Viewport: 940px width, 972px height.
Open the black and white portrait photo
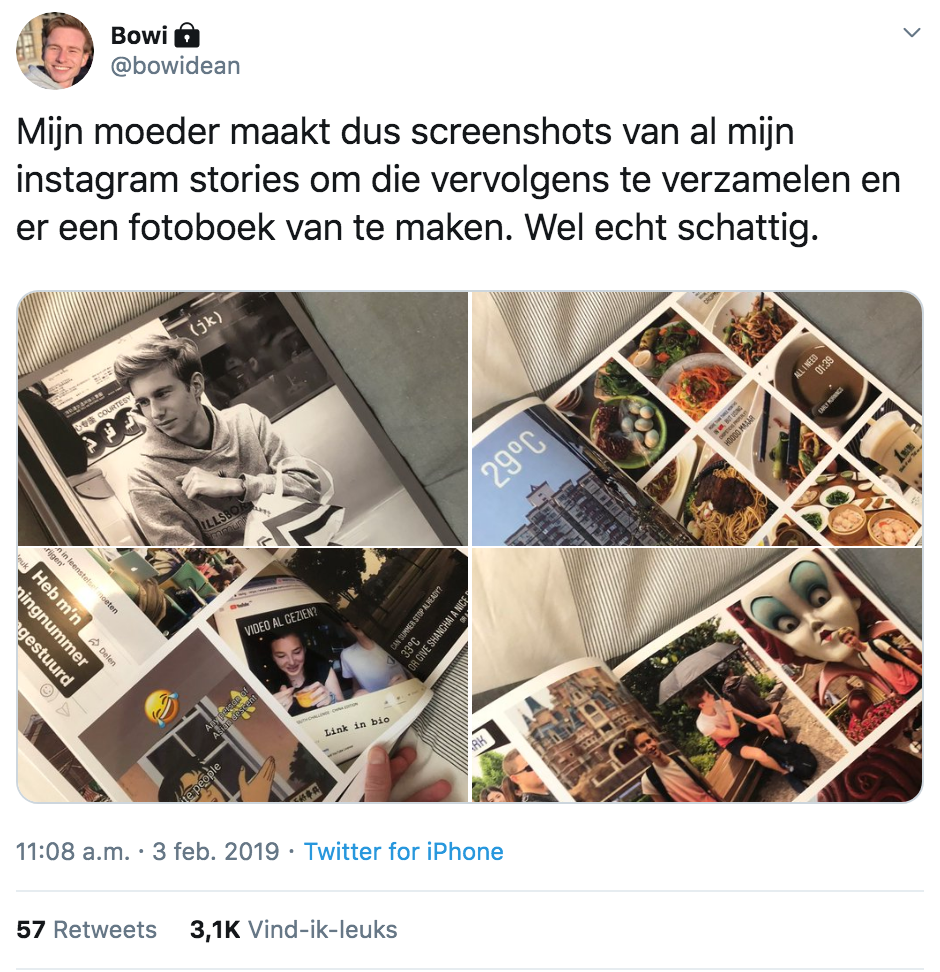tap(242, 419)
